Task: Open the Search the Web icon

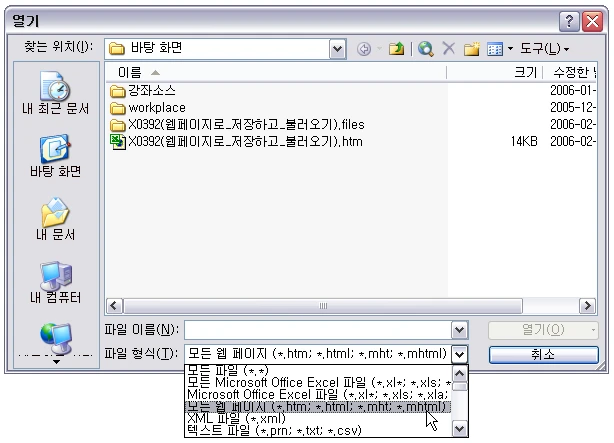Action: point(426,49)
